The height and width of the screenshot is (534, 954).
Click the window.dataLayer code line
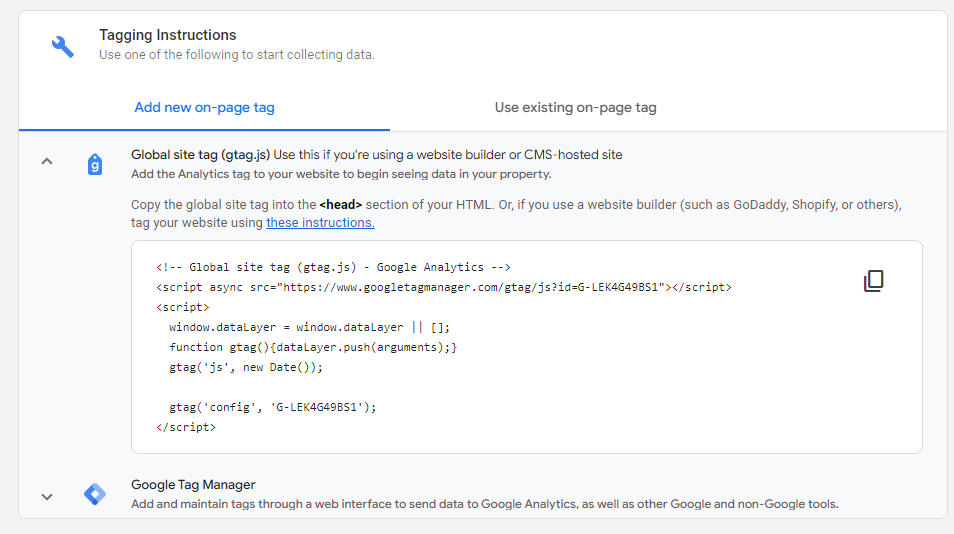pyautogui.click(x=310, y=327)
